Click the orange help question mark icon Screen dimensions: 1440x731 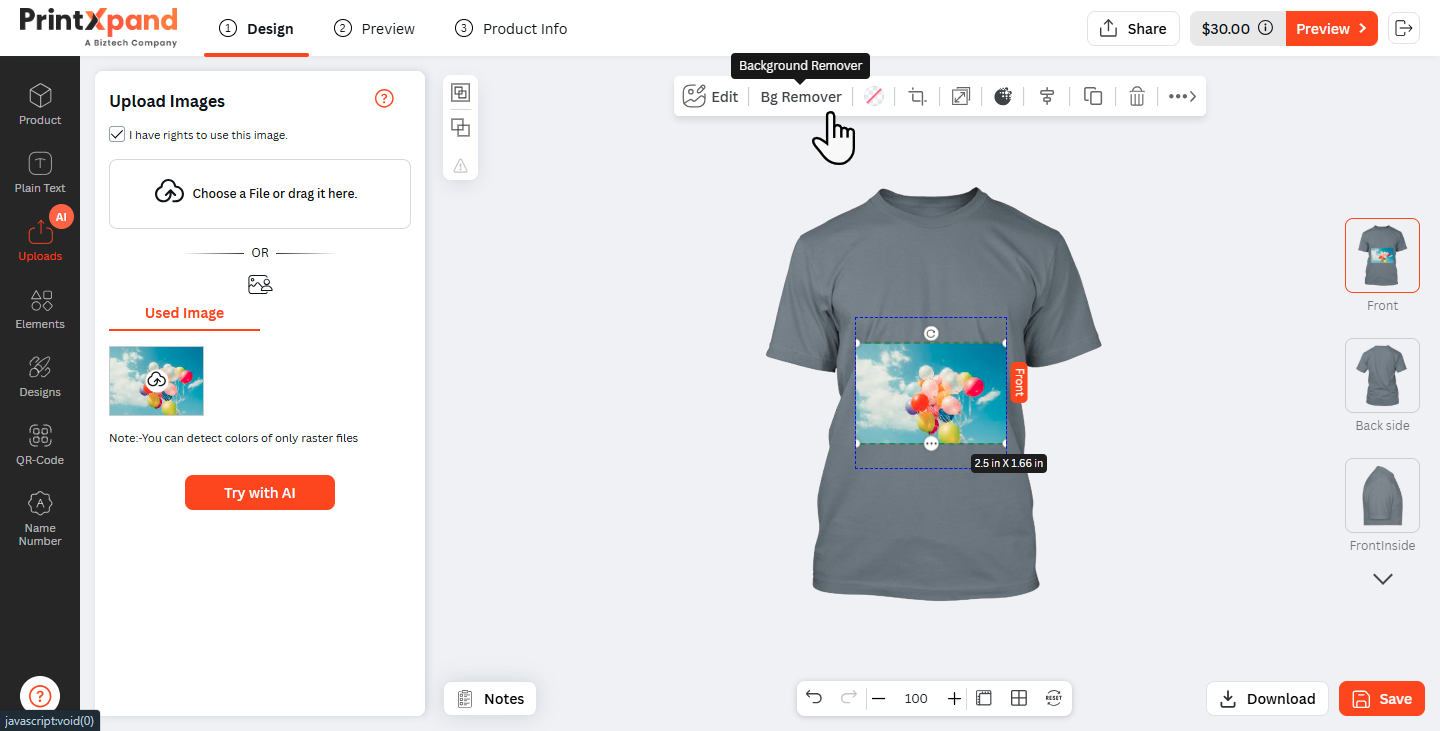click(x=384, y=98)
